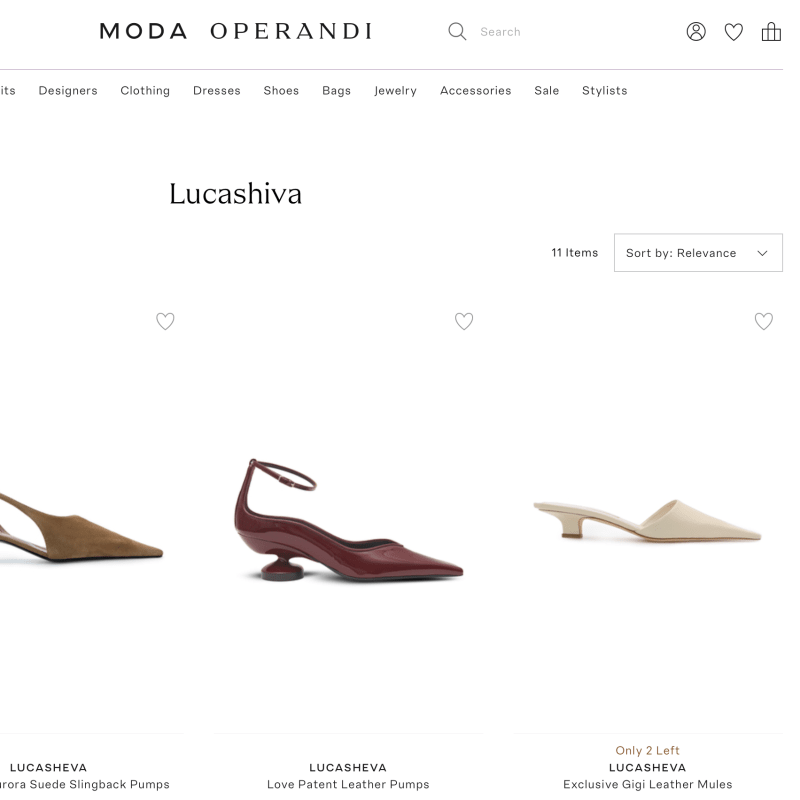Open the search magnifying glass icon
The height and width of the screenshot is (800, 800).
pyautogui.click(x=457, y=31)
